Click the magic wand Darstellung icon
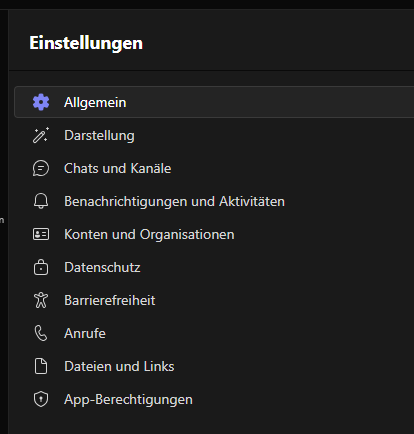Image resolution: width=414 pixels, height=434 pixels. [x=41, y=135]
